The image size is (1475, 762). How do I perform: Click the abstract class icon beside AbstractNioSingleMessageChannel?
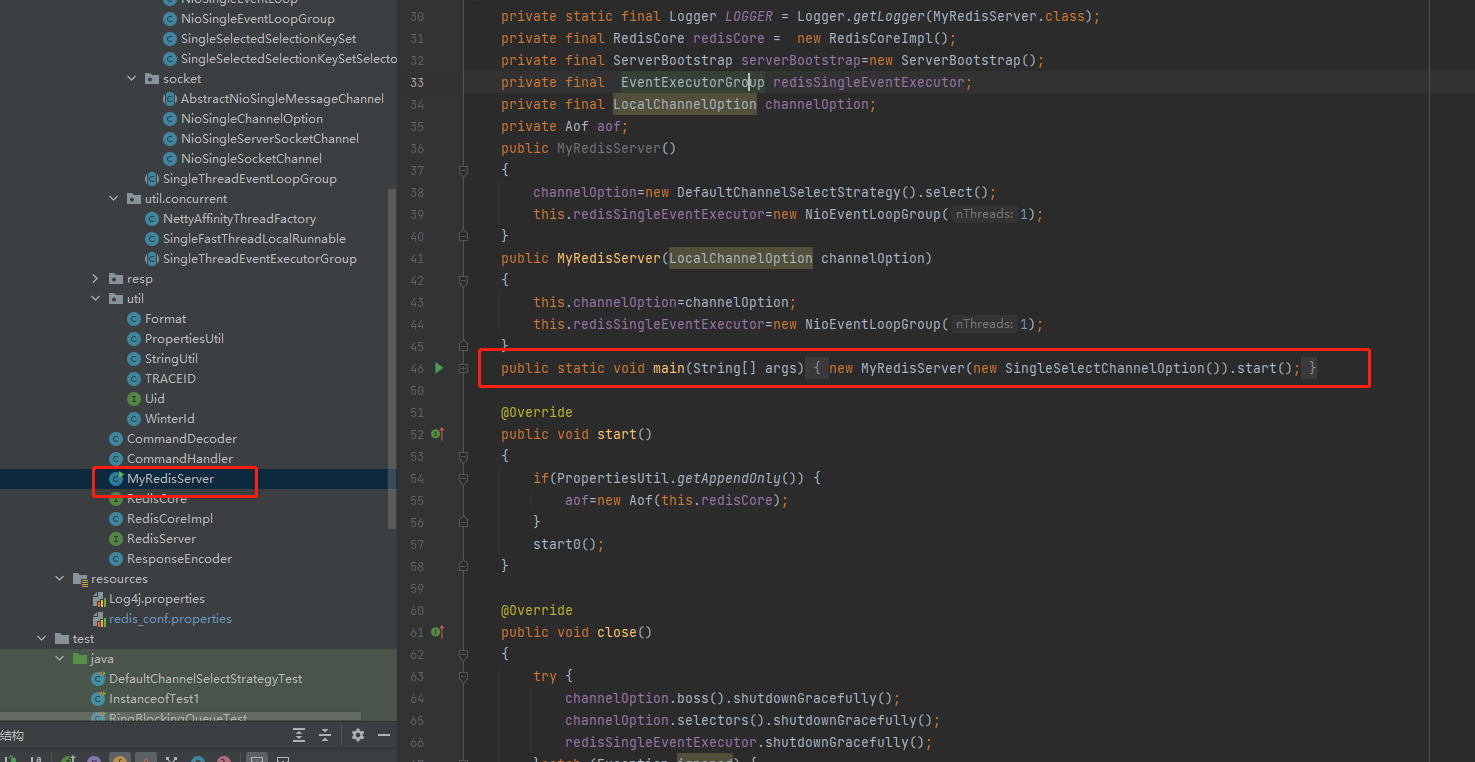pyautogui.click(x=171, y=99)
